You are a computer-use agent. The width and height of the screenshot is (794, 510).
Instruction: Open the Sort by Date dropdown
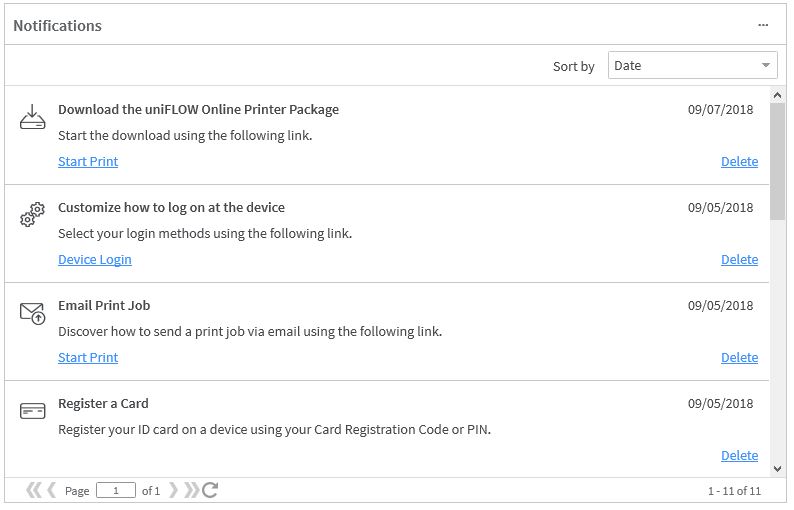coord(692,65)
